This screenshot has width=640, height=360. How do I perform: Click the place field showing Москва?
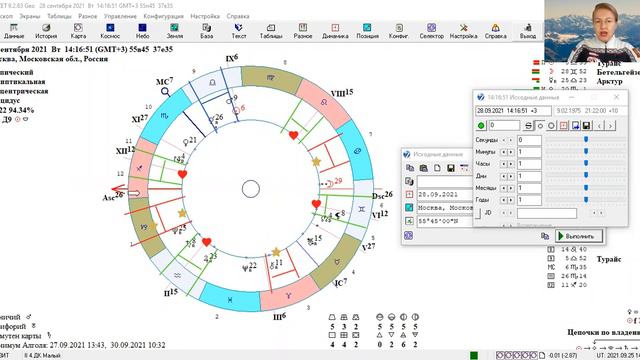coord(444,208)
